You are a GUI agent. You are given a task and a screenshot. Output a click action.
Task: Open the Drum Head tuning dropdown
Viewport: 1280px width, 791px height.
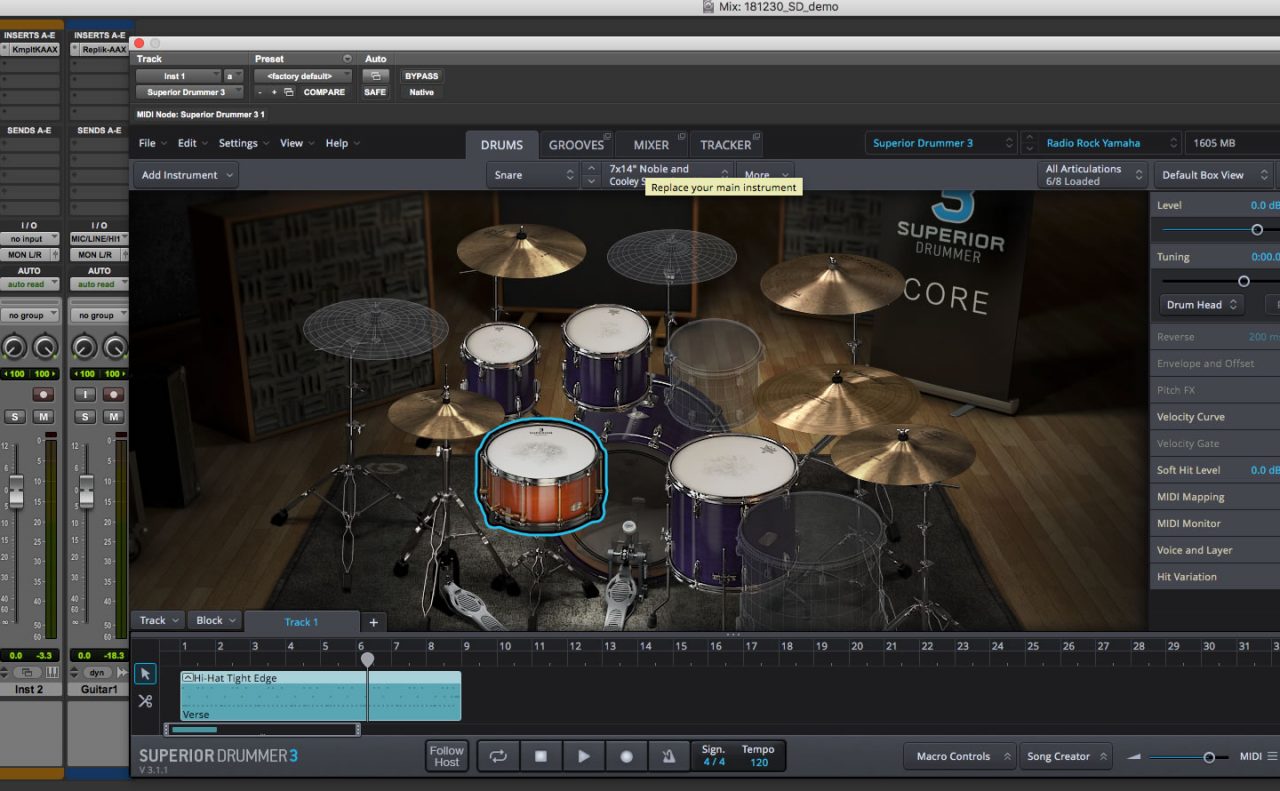[1203, 304]
